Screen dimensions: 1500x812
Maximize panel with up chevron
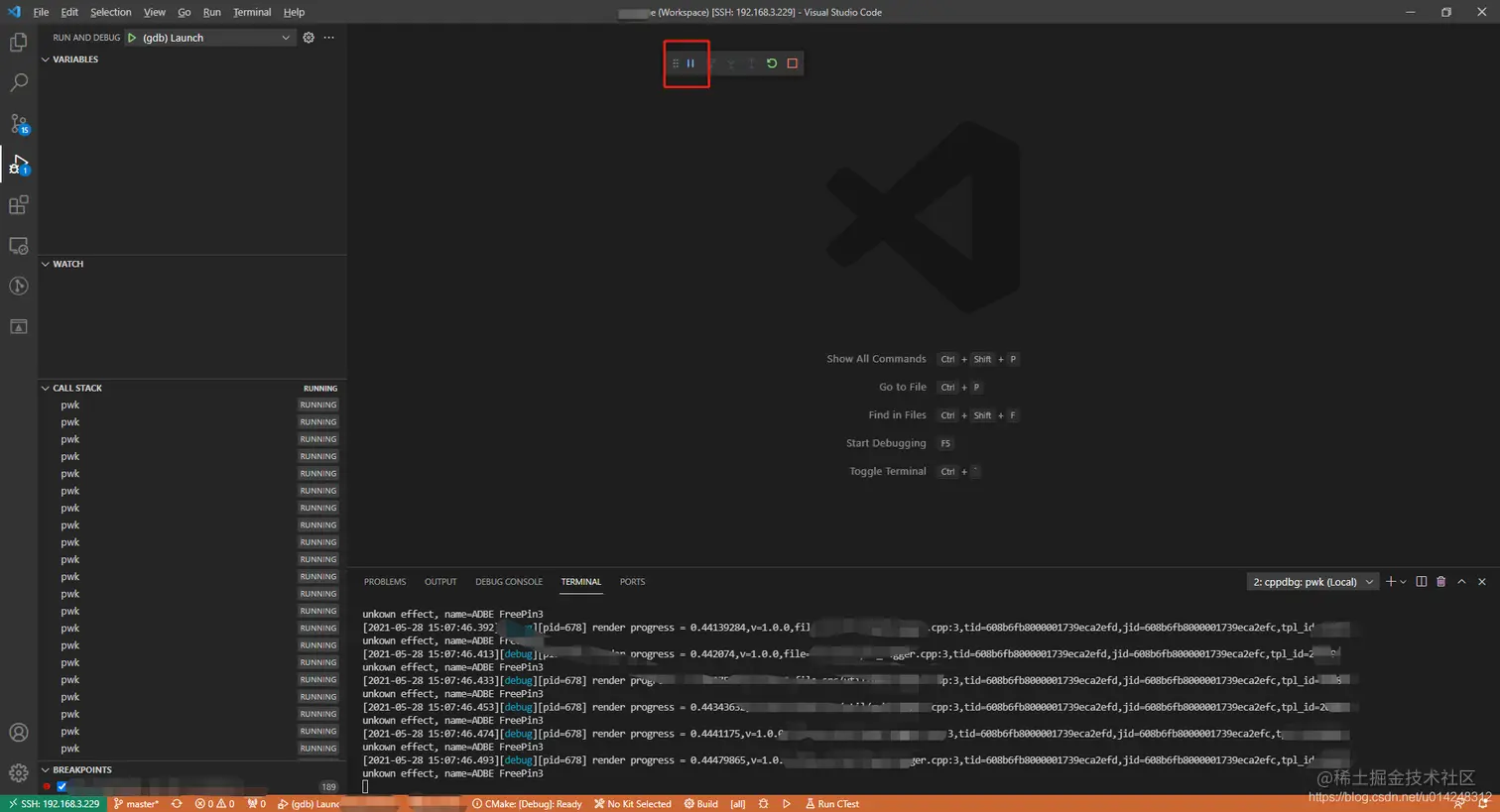click(x=1461, y=582)
